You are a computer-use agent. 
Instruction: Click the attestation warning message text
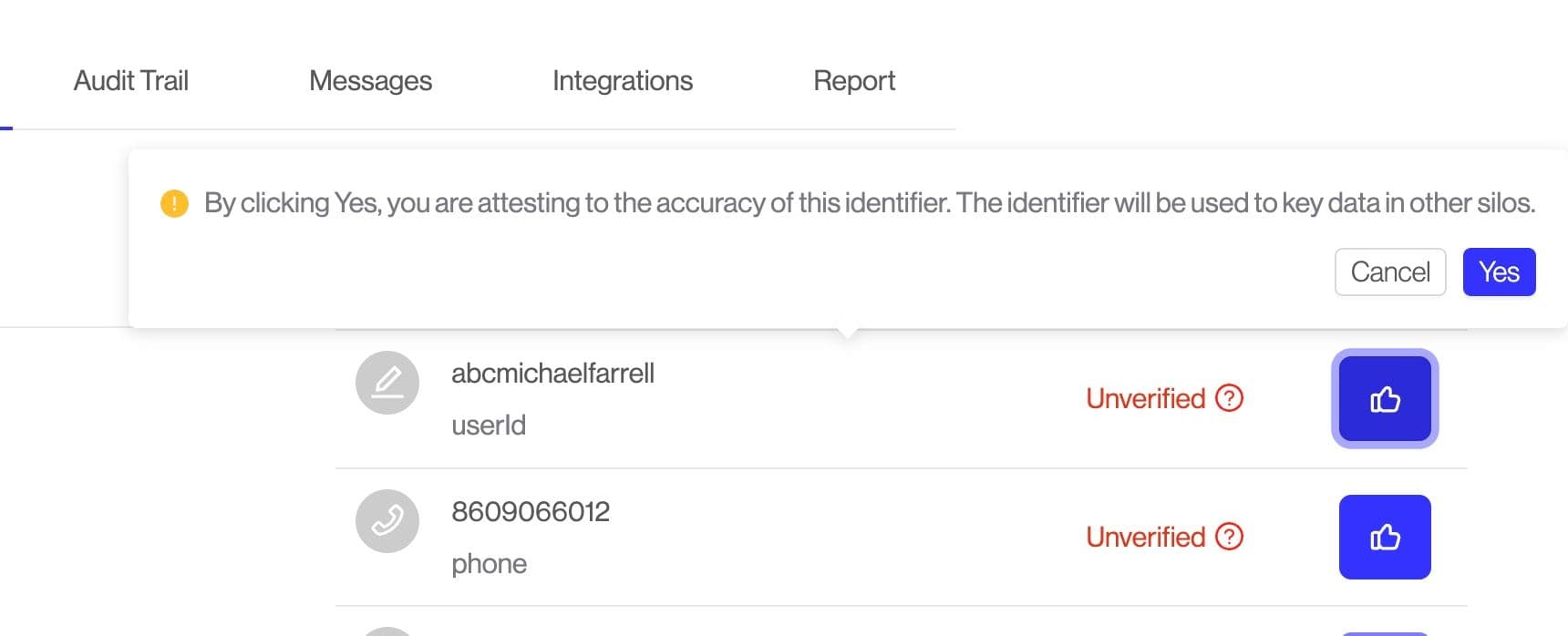point(869,202)
